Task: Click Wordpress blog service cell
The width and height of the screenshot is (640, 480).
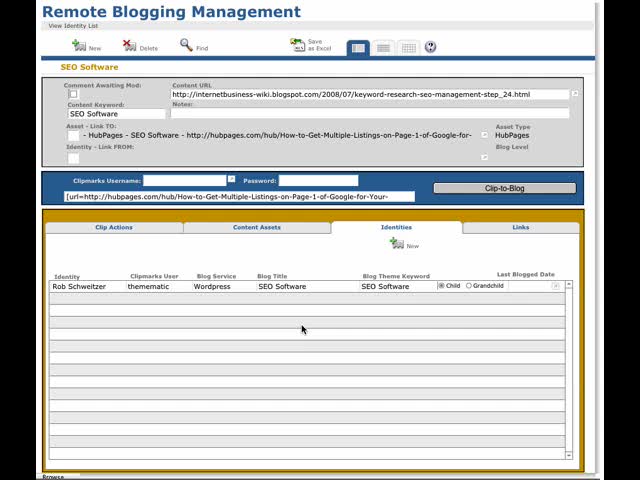Action: point(224,287)
